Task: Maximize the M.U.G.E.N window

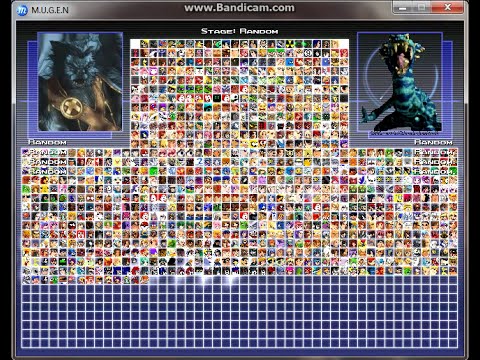Action: point(422,7)
